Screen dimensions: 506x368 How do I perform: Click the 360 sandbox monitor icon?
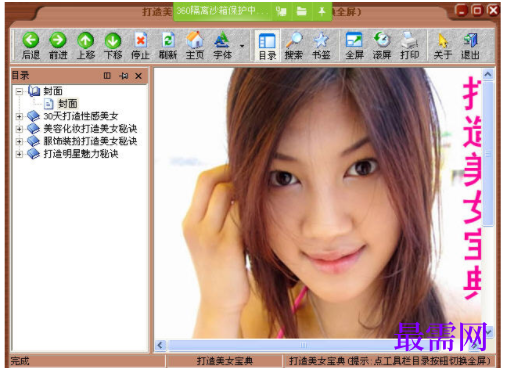coord(281,12)
